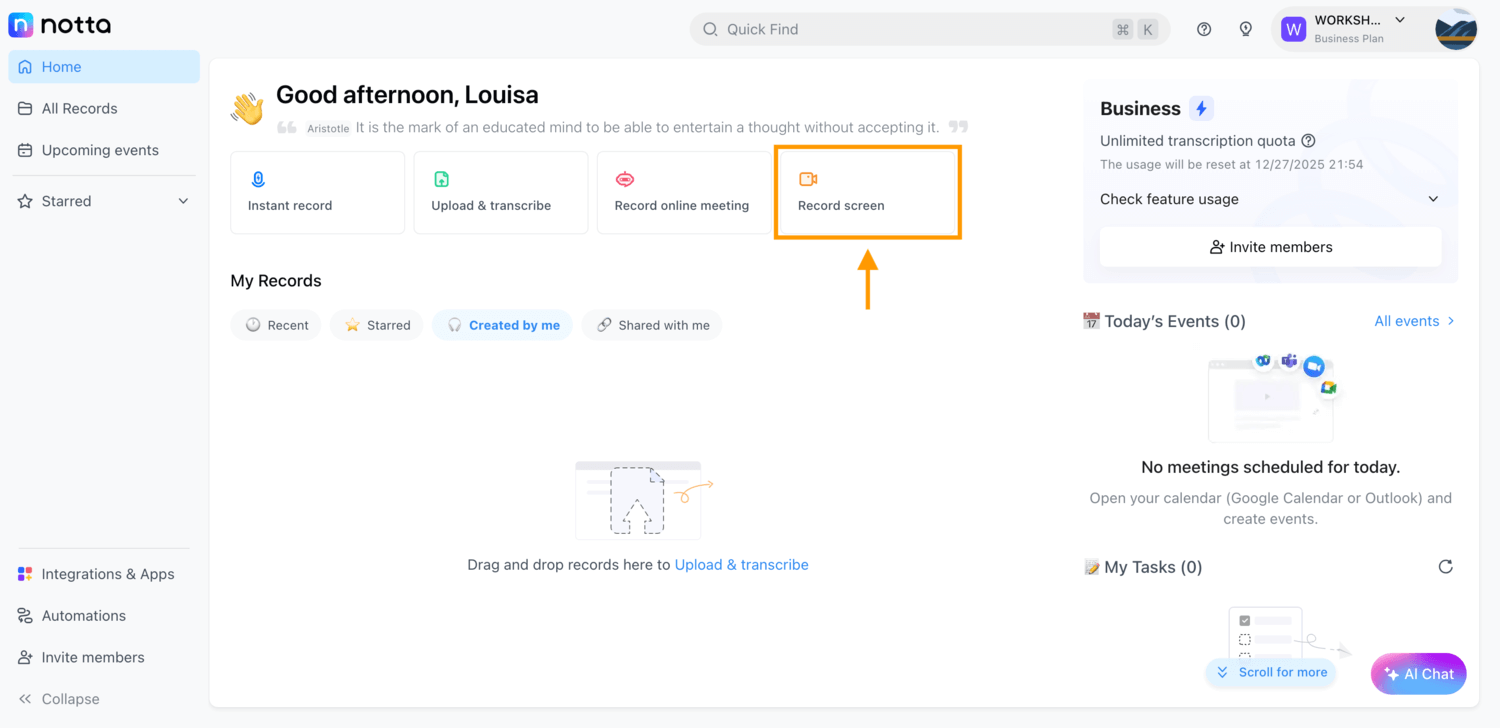Click the calendar apps illustration
Image resolution: width=1500 pixels, height=728 pixels.
tap(1271, 396)
